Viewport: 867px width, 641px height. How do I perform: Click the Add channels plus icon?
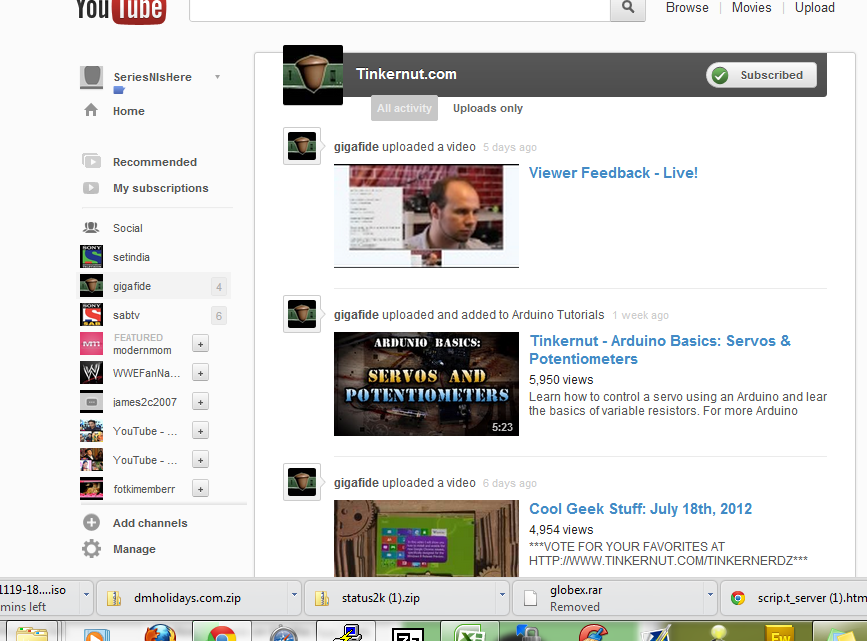[91, 523]
